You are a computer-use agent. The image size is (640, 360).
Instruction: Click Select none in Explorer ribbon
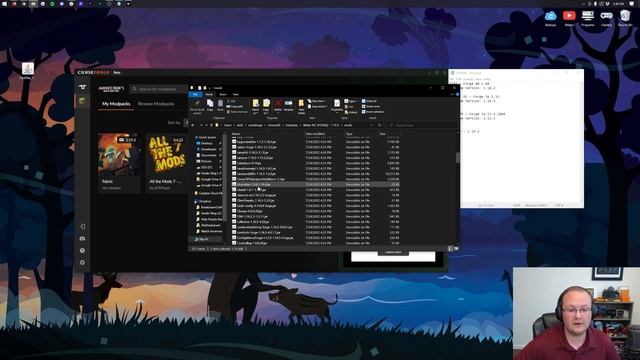pos(371,106)
